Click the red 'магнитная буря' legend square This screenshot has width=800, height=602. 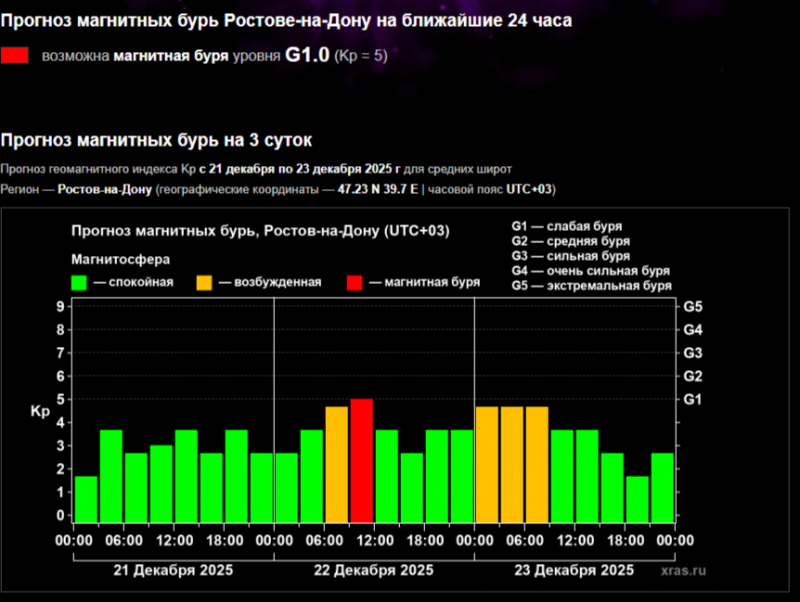[356, 282]
